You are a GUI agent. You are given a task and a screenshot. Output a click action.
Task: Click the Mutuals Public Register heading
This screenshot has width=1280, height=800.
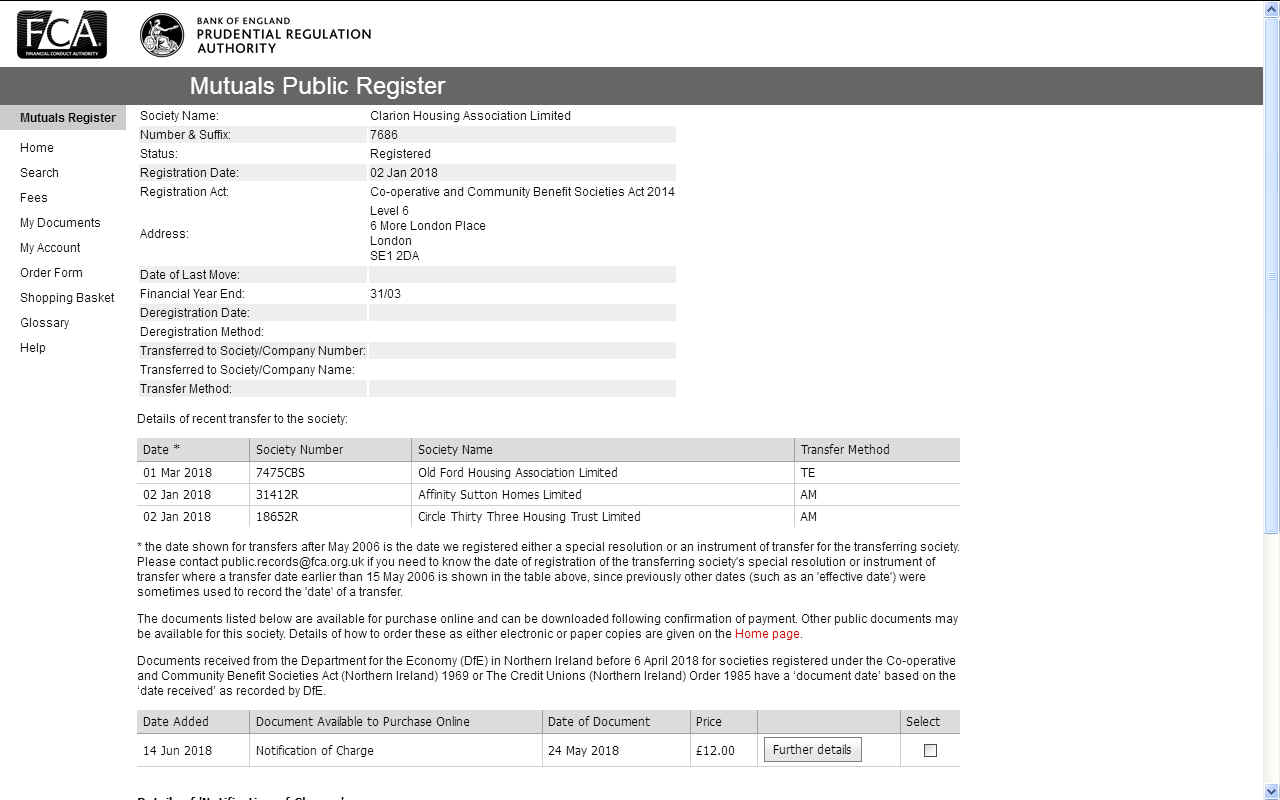pyautogui.click(x=317, y=86)
